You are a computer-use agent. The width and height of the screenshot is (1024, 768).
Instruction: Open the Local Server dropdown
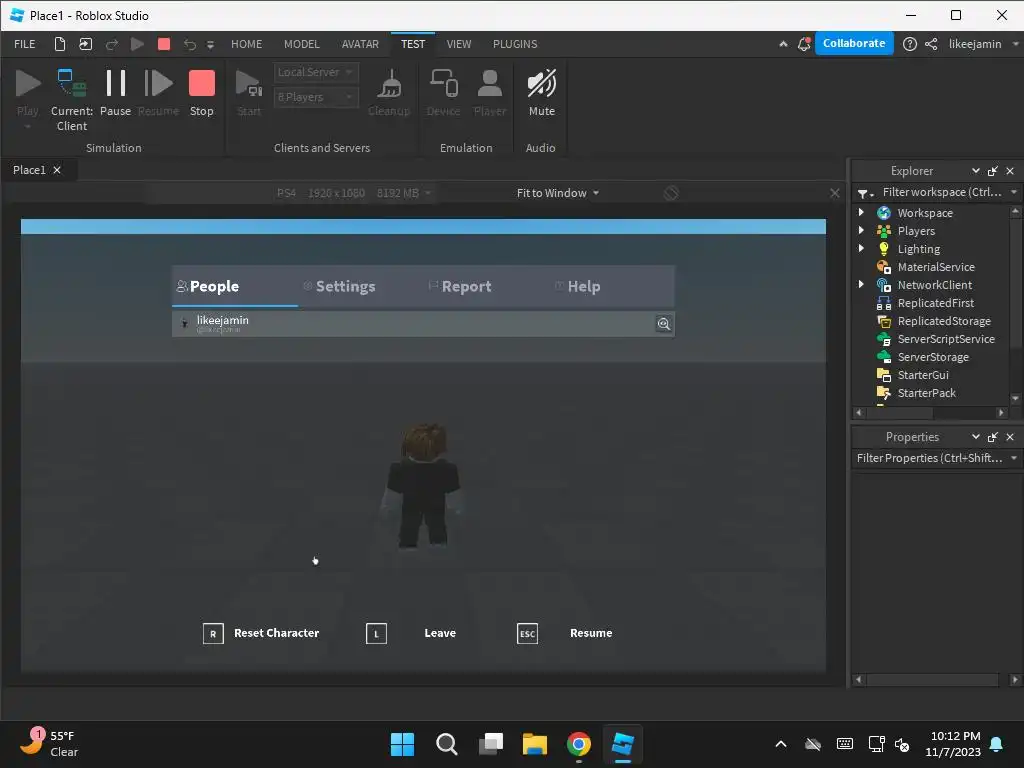click(x=316, y=72)
